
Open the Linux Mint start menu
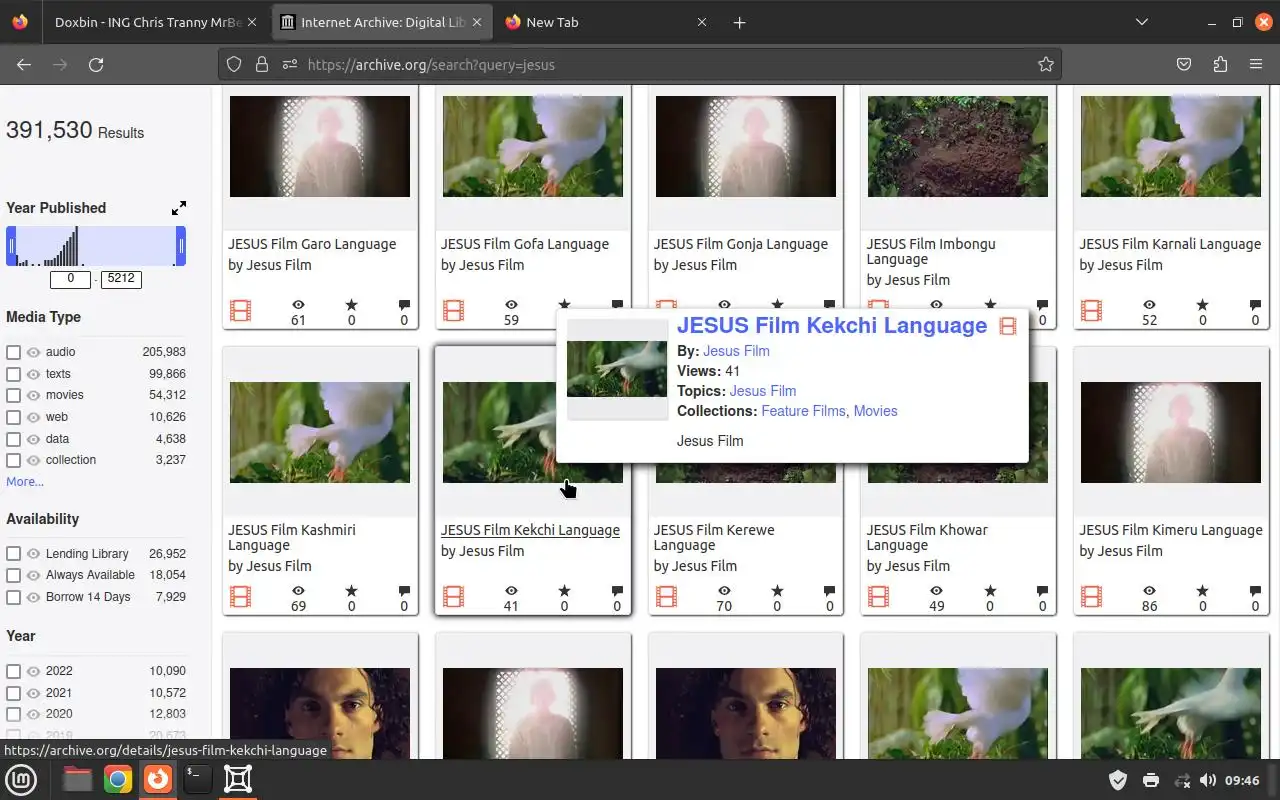point(22,779)
